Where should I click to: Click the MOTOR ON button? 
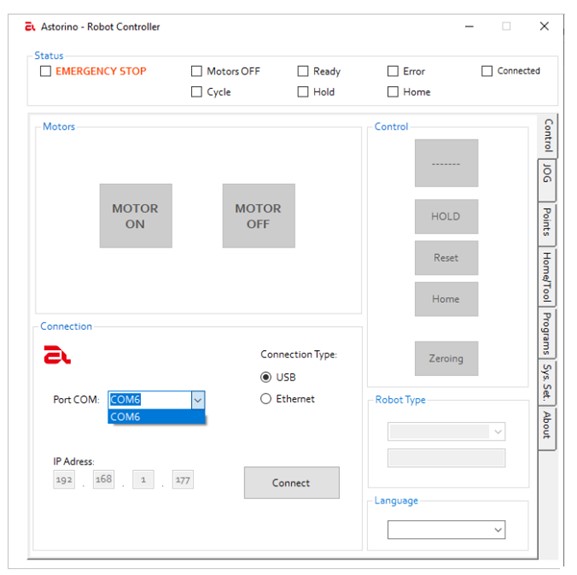tap(136, 216)
